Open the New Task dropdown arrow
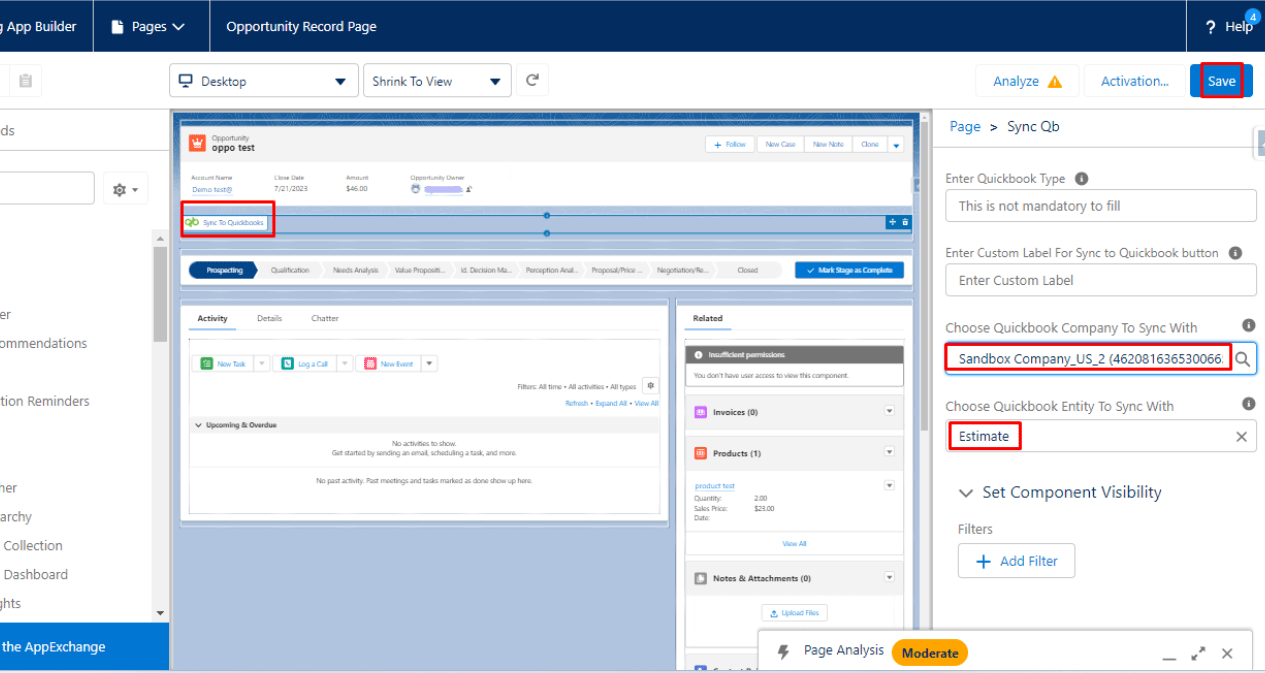 262,364
